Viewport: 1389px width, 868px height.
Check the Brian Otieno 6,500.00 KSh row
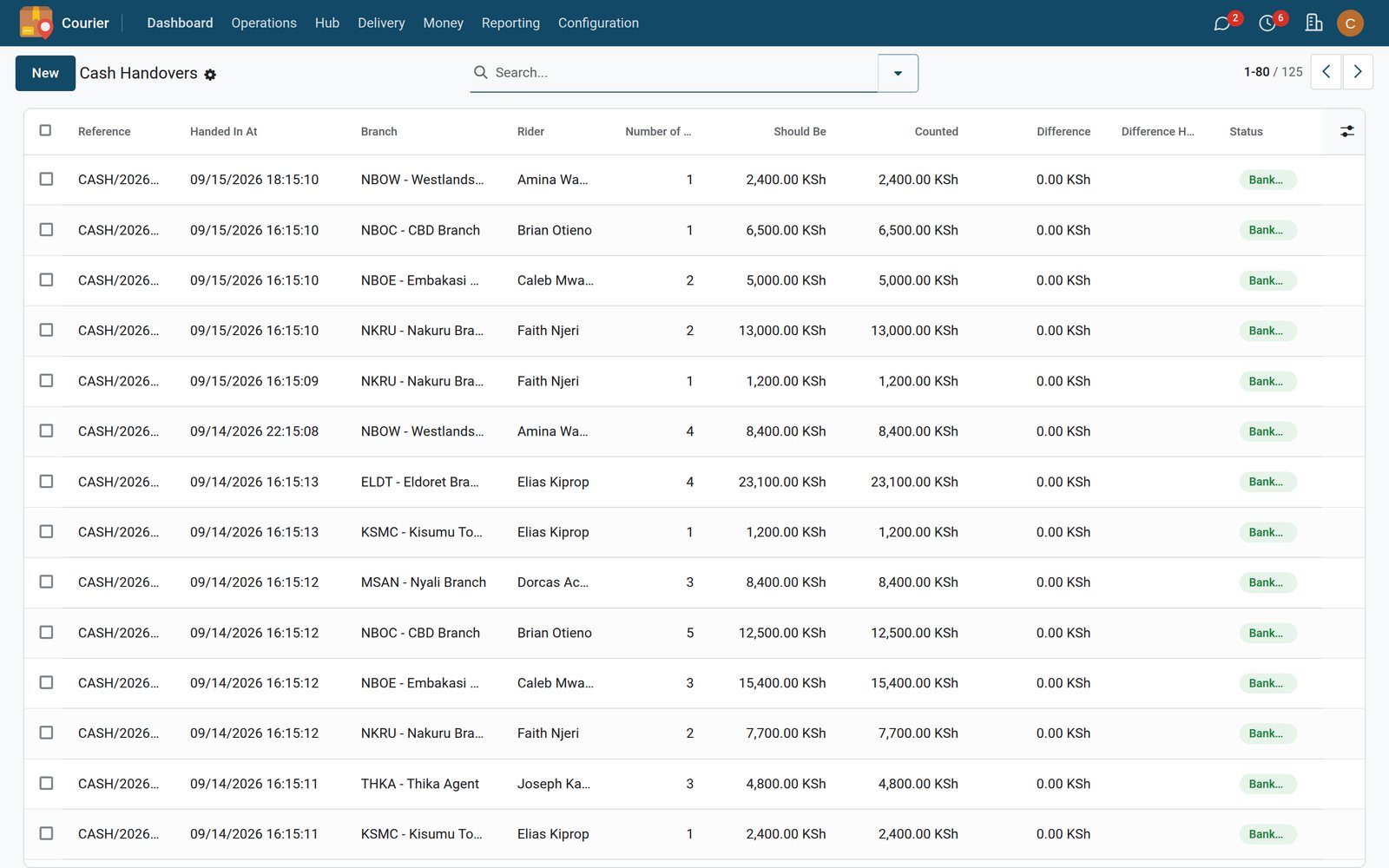tap(46, 229)
